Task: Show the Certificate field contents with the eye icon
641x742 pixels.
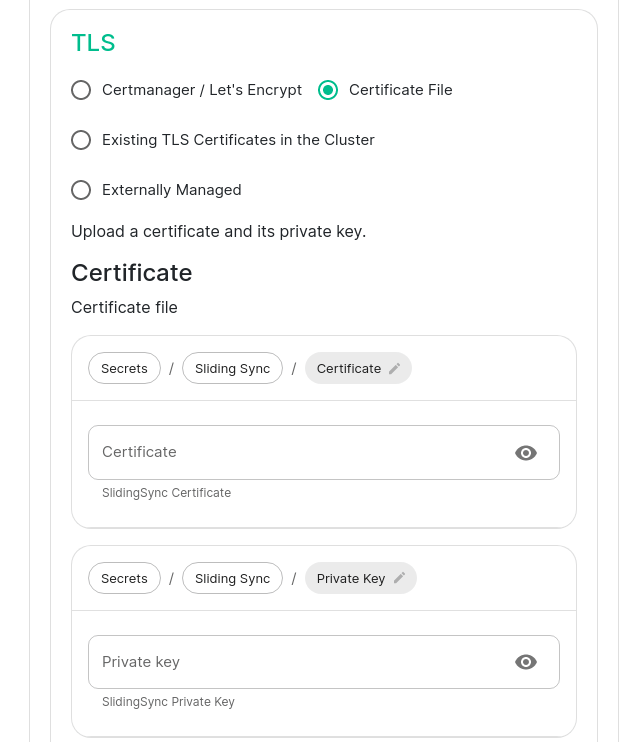Action: [x=526, y=453]
